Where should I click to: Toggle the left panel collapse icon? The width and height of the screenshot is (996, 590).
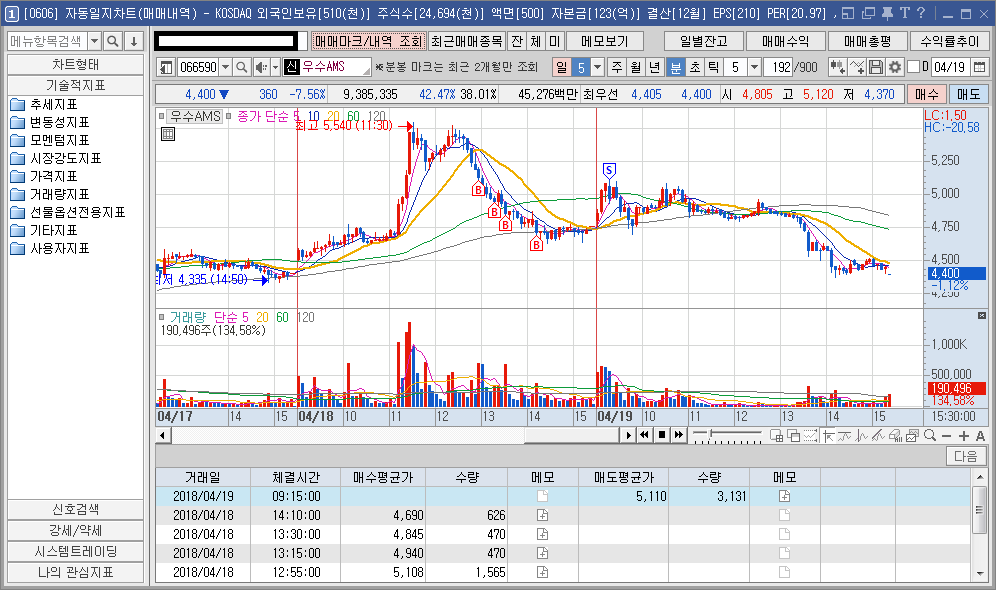[166, 67]
